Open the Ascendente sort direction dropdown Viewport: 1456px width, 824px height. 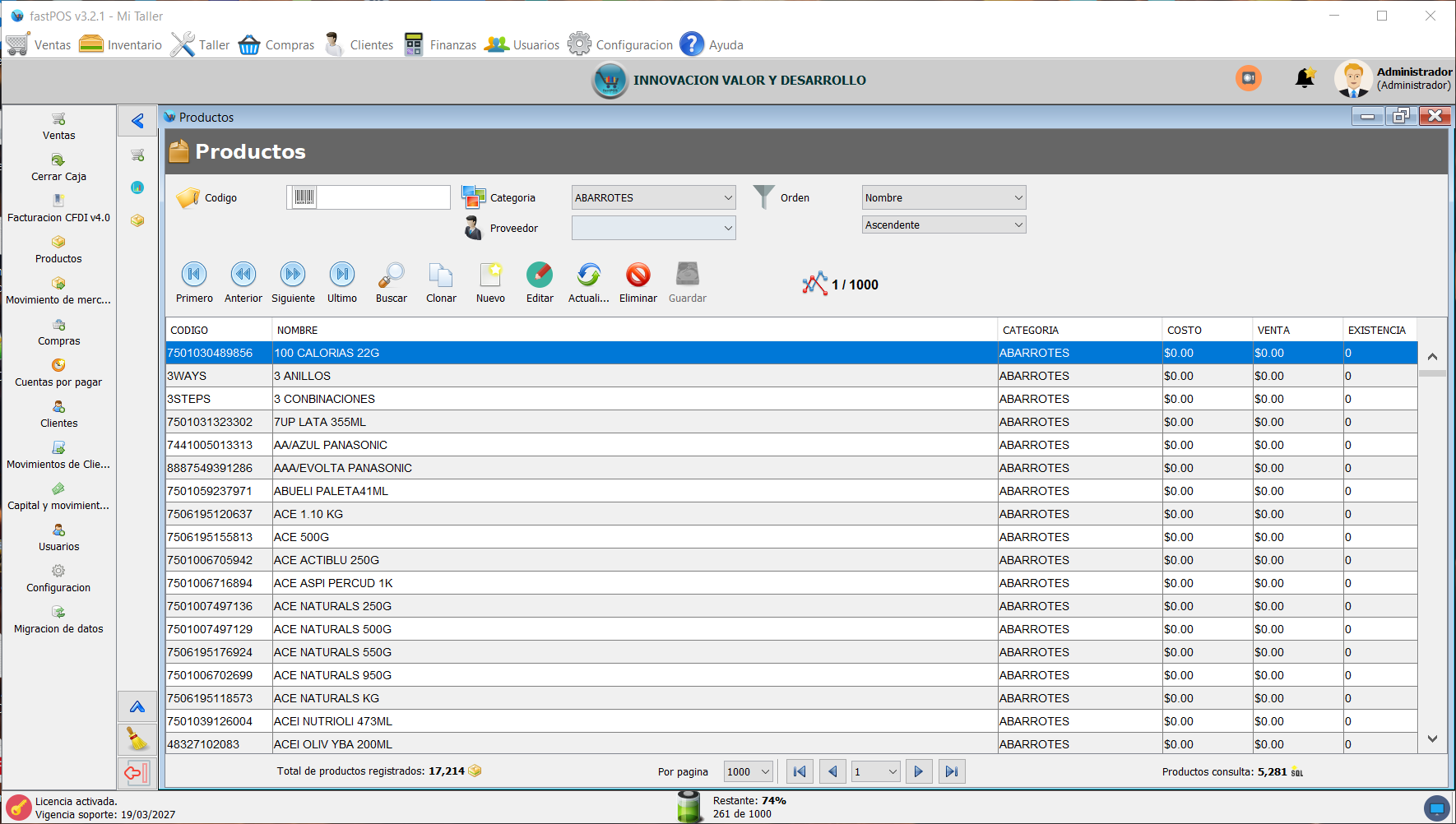(x=944, y=225)
